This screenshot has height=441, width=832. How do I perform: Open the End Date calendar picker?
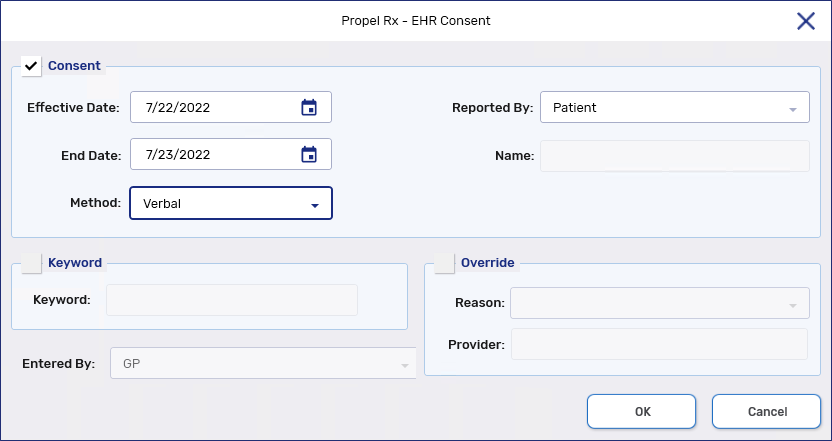(309, 155)
